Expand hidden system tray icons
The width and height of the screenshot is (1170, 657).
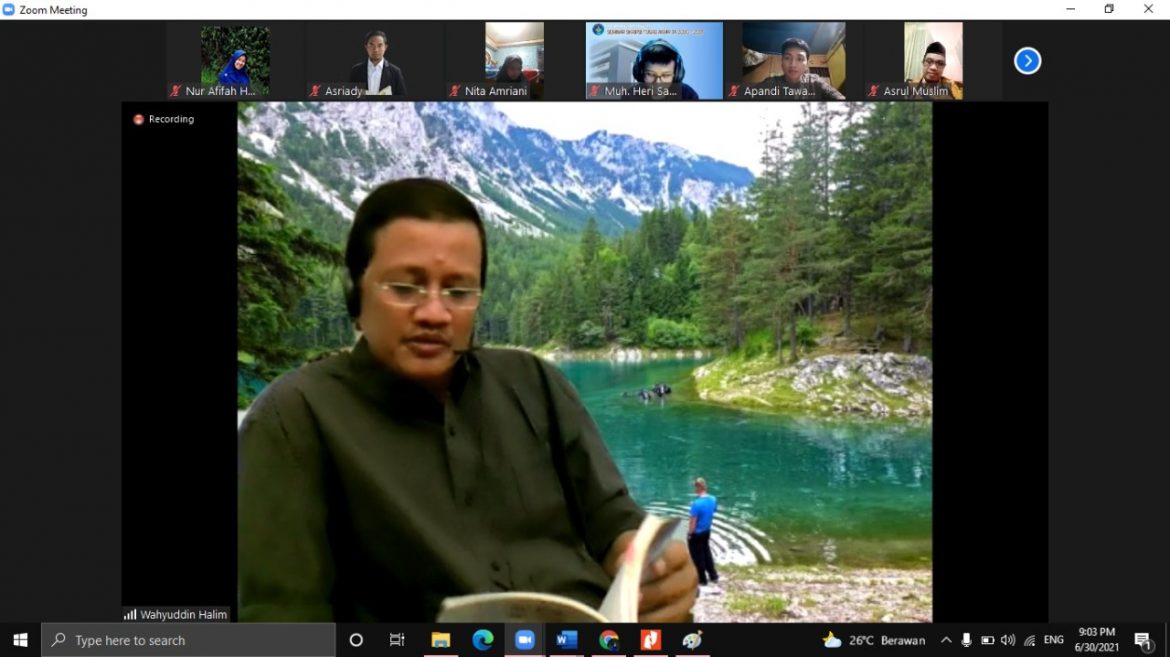(945, 640)
